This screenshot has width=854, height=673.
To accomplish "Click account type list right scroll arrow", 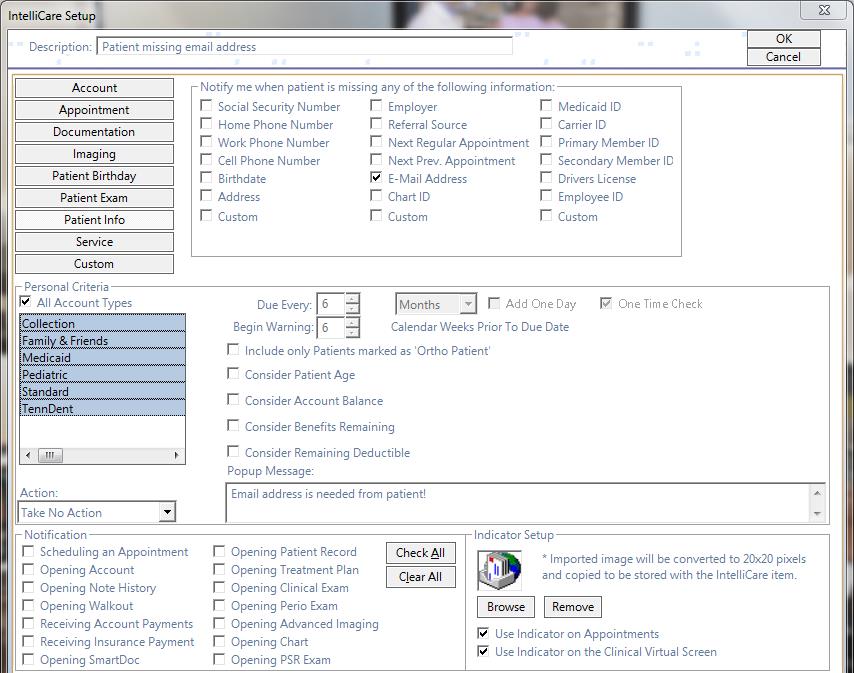I will [176, 455].
